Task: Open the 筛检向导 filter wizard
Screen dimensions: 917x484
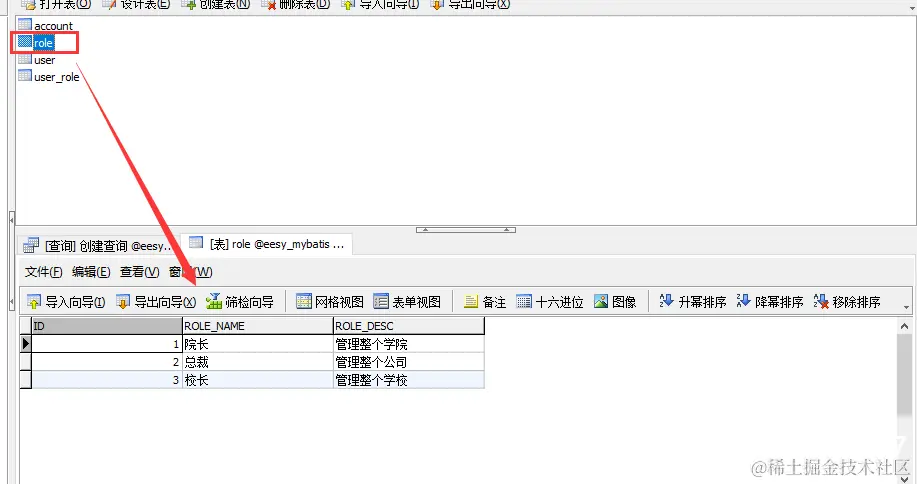Action: (x=240, y=302)
